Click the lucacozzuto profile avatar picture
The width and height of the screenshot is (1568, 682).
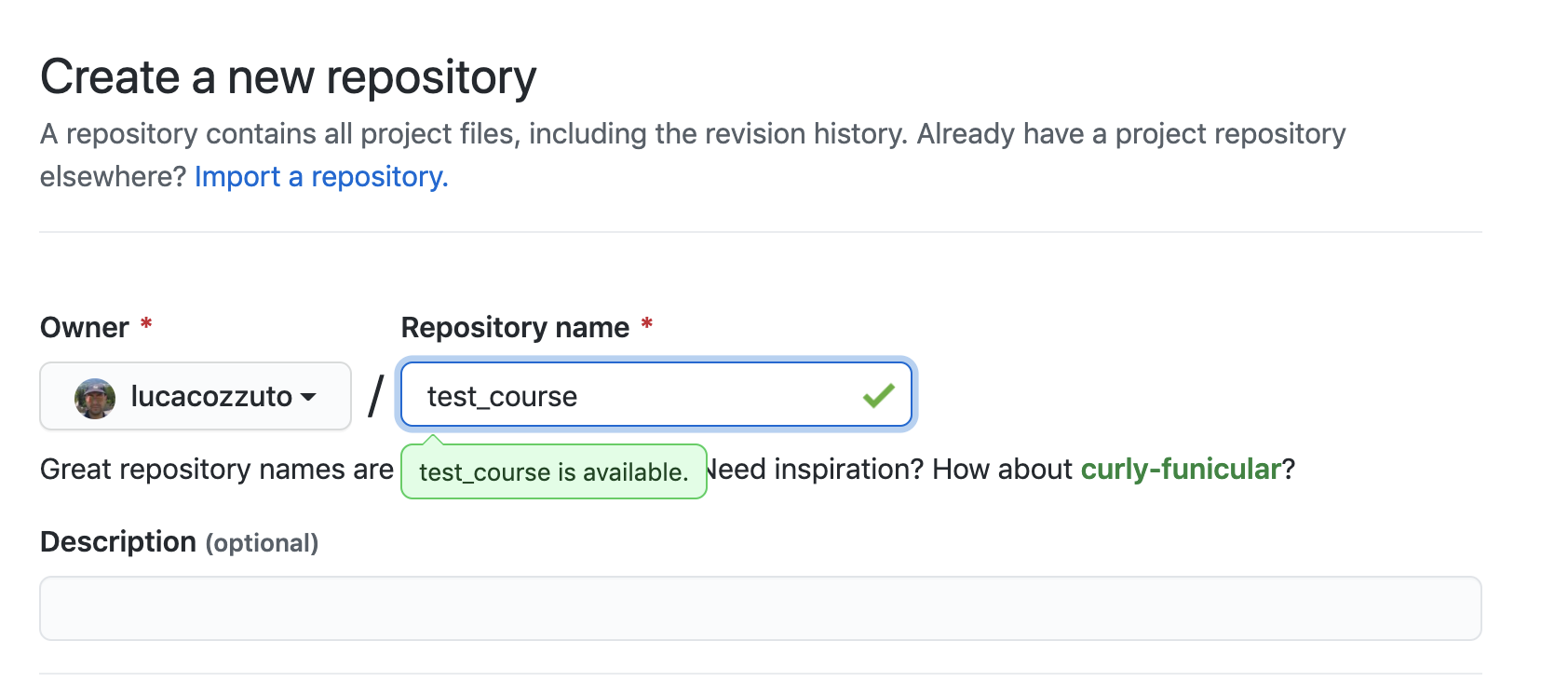pos(95,398)
